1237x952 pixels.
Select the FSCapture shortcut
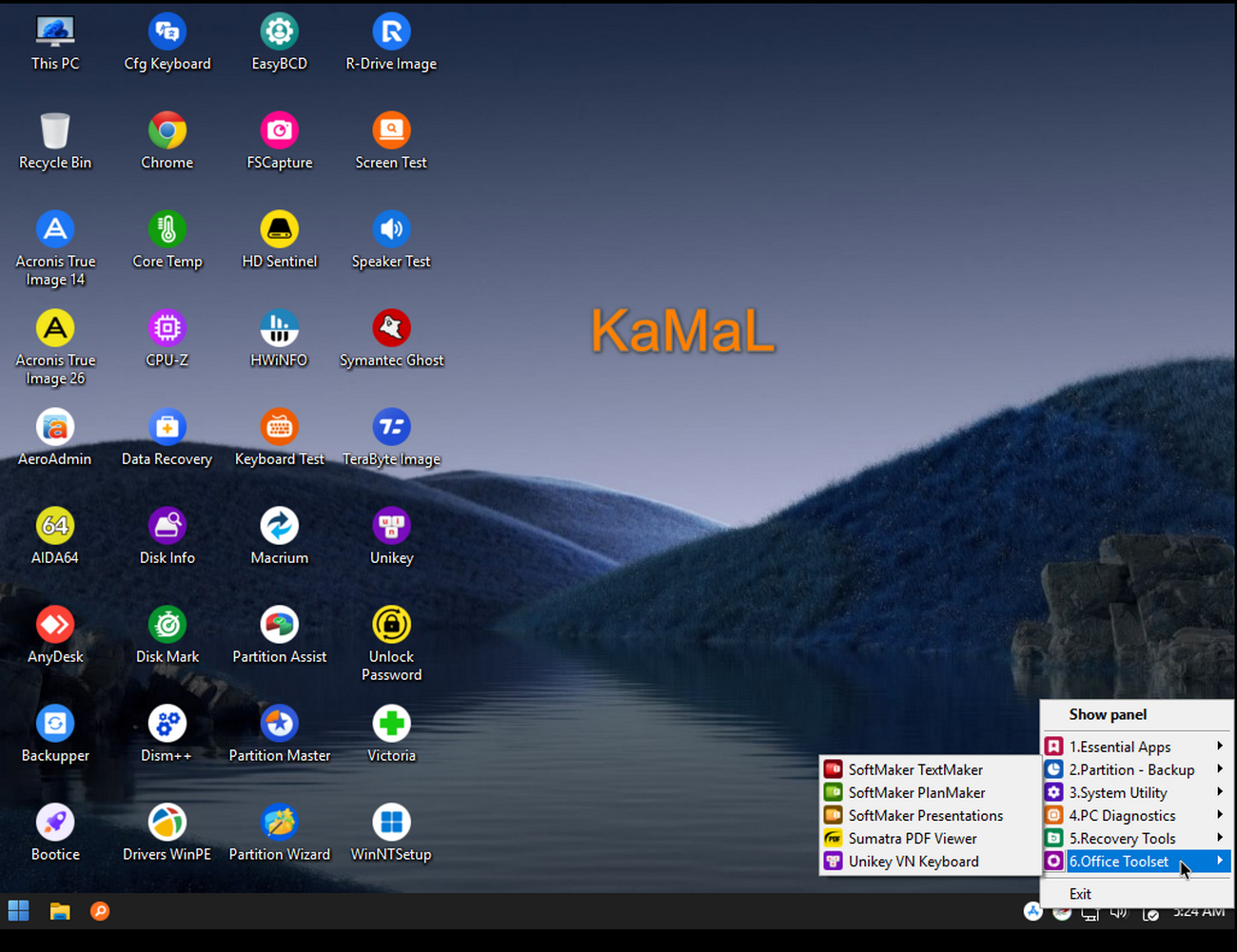coord(280,143)
